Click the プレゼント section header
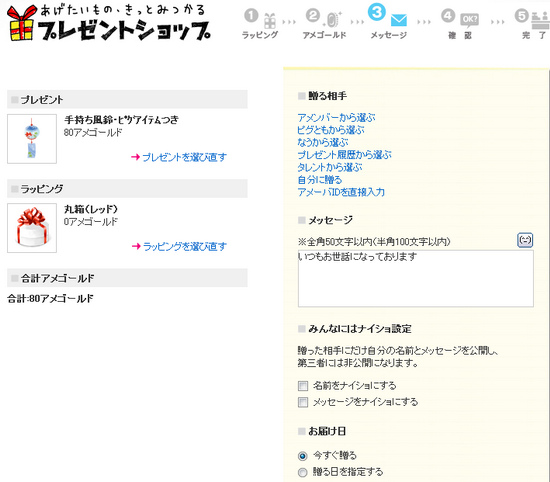550x482 pixels. click(127, 100)
